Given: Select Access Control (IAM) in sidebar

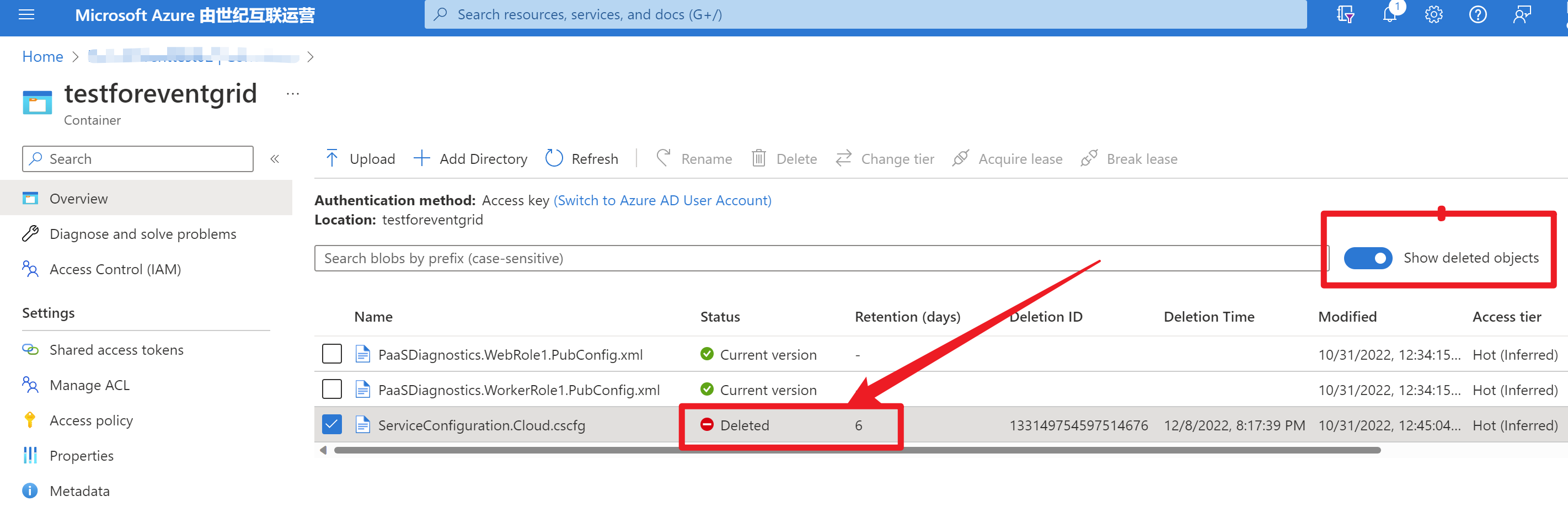Looking at the screenshot, I should pos(115,269).
